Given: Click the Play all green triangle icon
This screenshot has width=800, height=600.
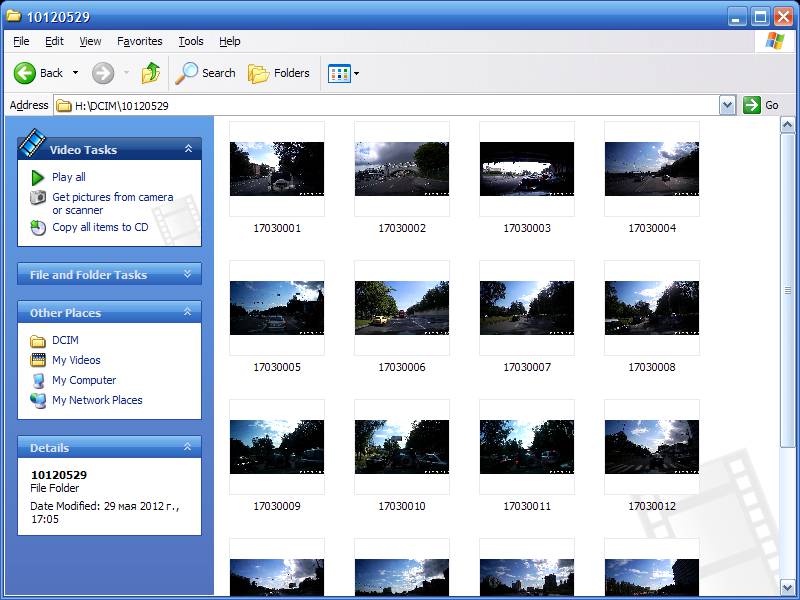Looking at the screenshot, I should (x=37, y=178).
